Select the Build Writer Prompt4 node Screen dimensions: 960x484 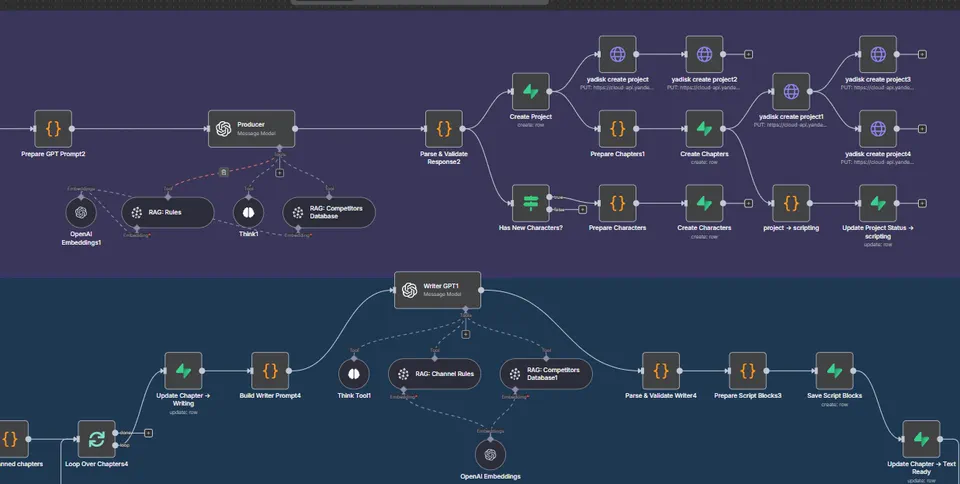(270, 371)
